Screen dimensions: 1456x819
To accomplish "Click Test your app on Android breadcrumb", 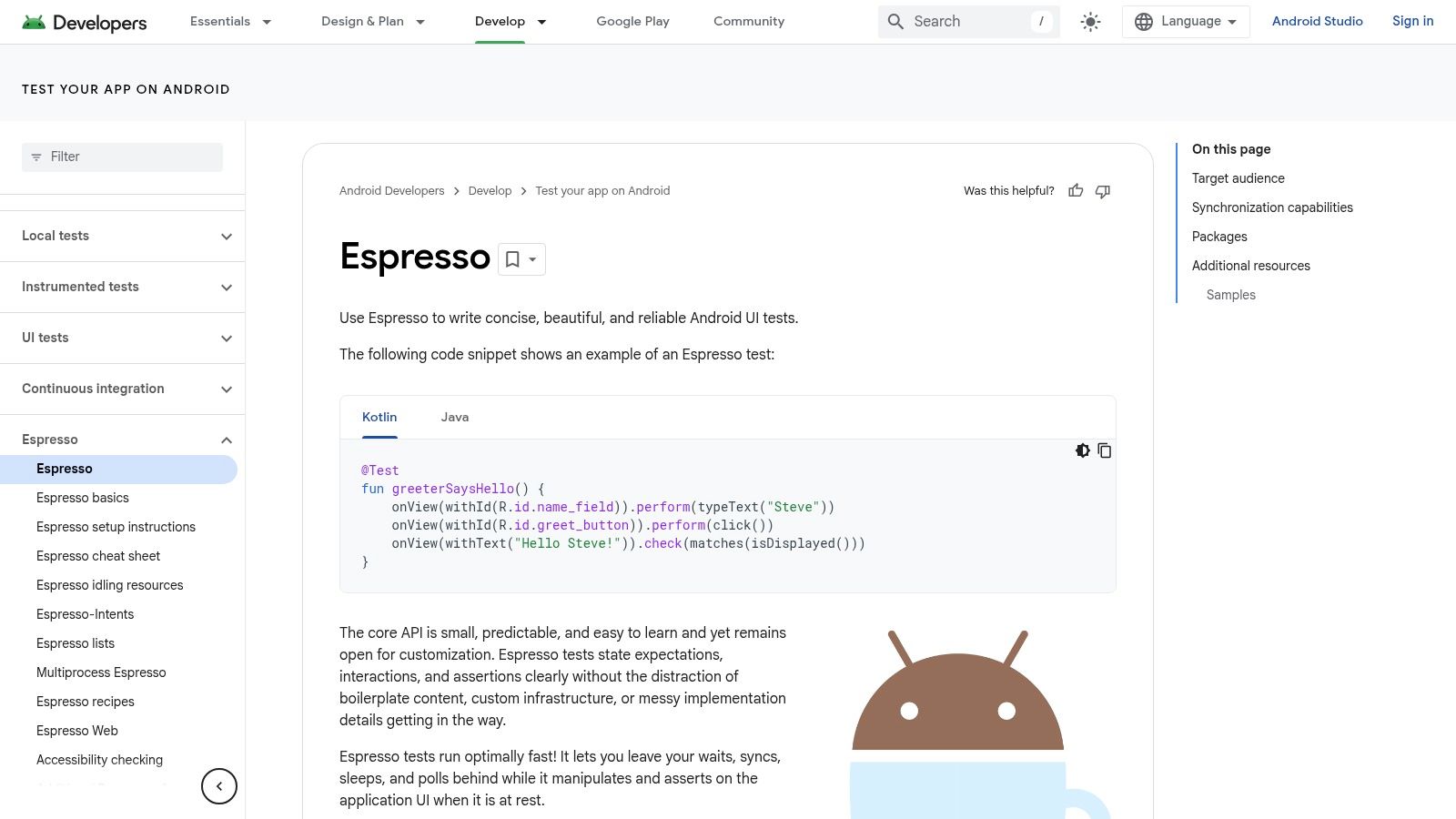I will [602, 191].
